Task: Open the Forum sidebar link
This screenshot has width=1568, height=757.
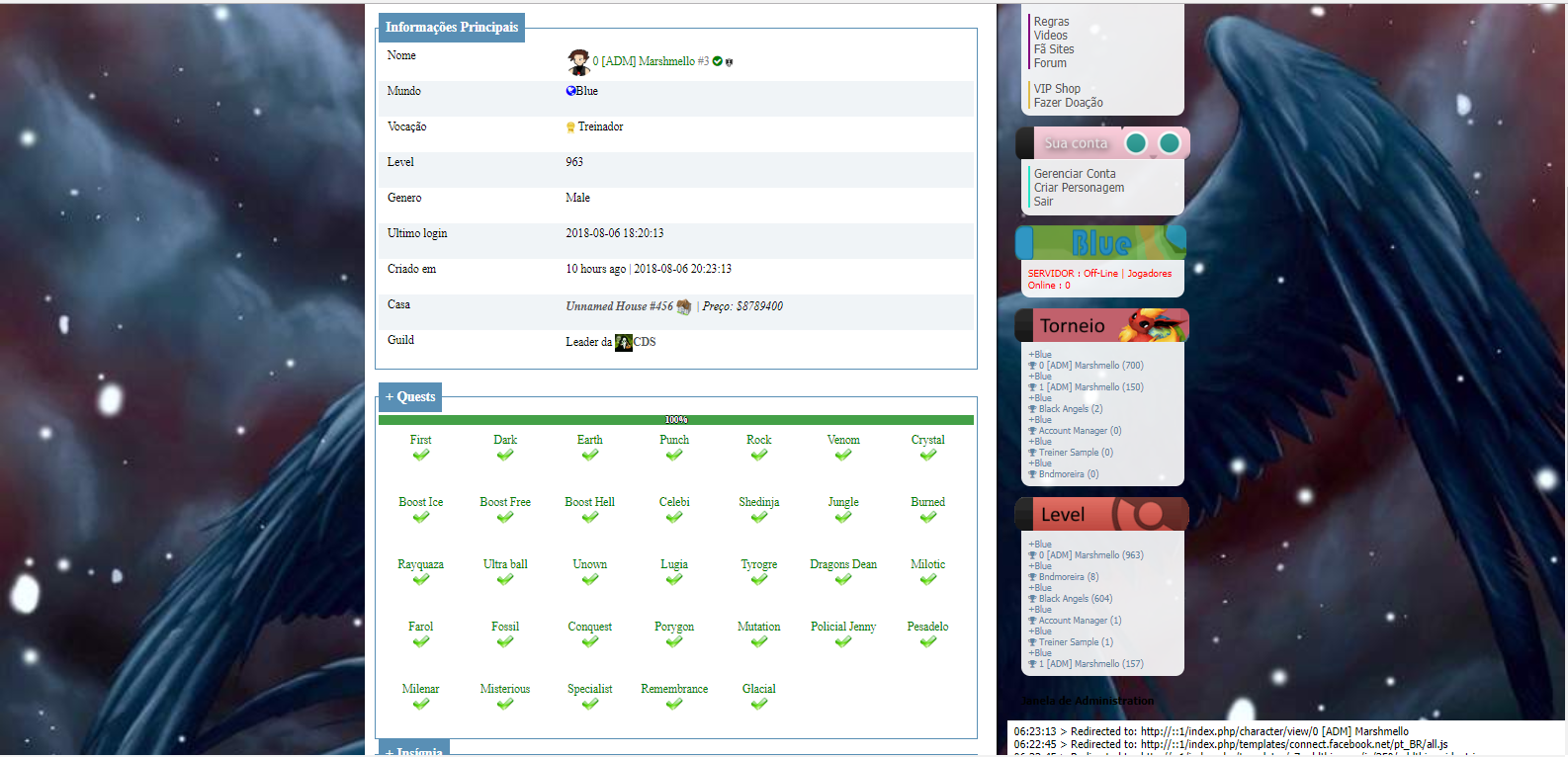Action: [x=1050, y=63]
